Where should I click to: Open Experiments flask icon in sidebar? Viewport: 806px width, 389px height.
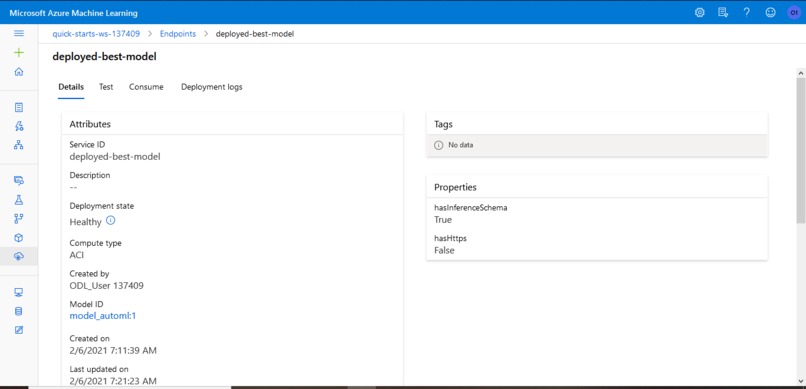click(x=19, y=199)
